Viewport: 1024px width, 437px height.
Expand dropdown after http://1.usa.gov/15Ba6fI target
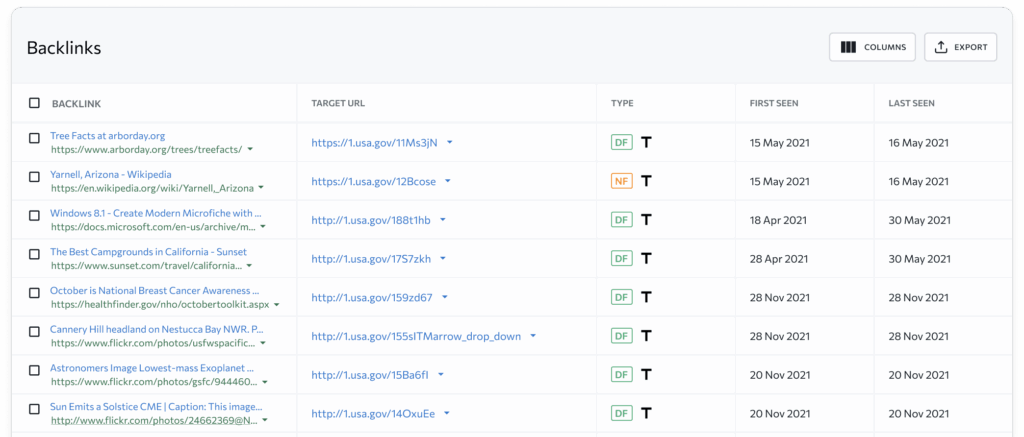441,374
